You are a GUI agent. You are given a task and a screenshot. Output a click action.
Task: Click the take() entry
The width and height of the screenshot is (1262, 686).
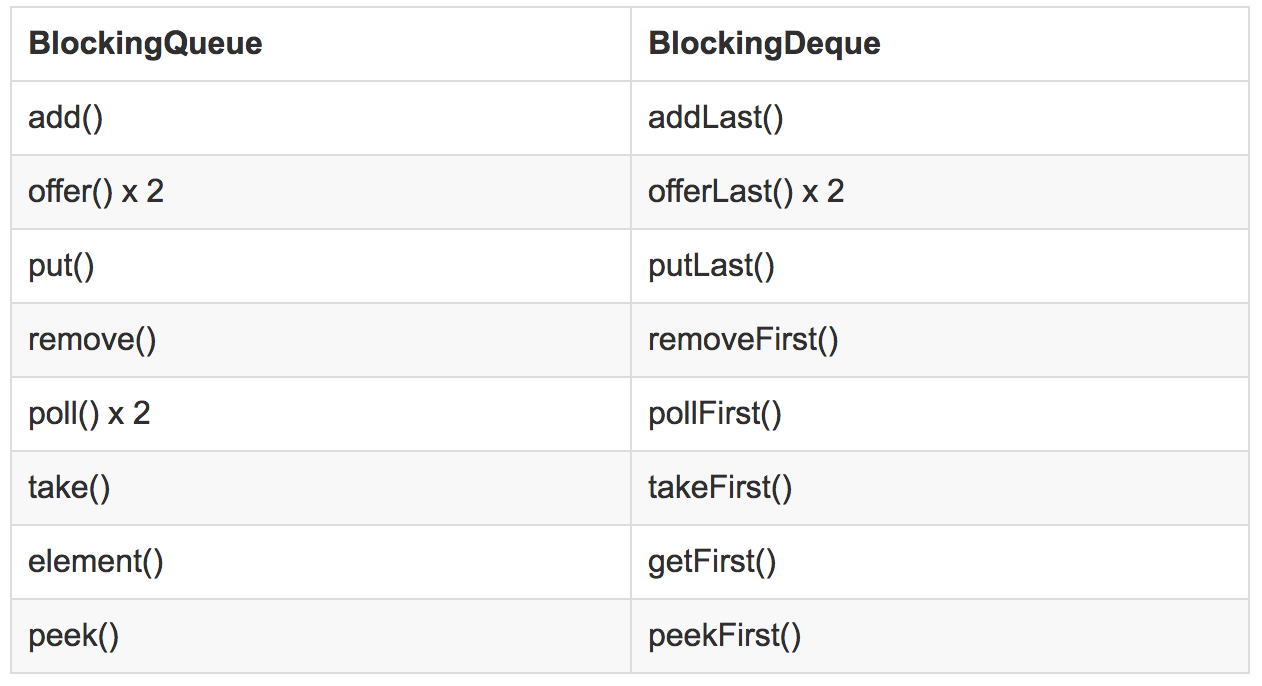tap(70, 488)
